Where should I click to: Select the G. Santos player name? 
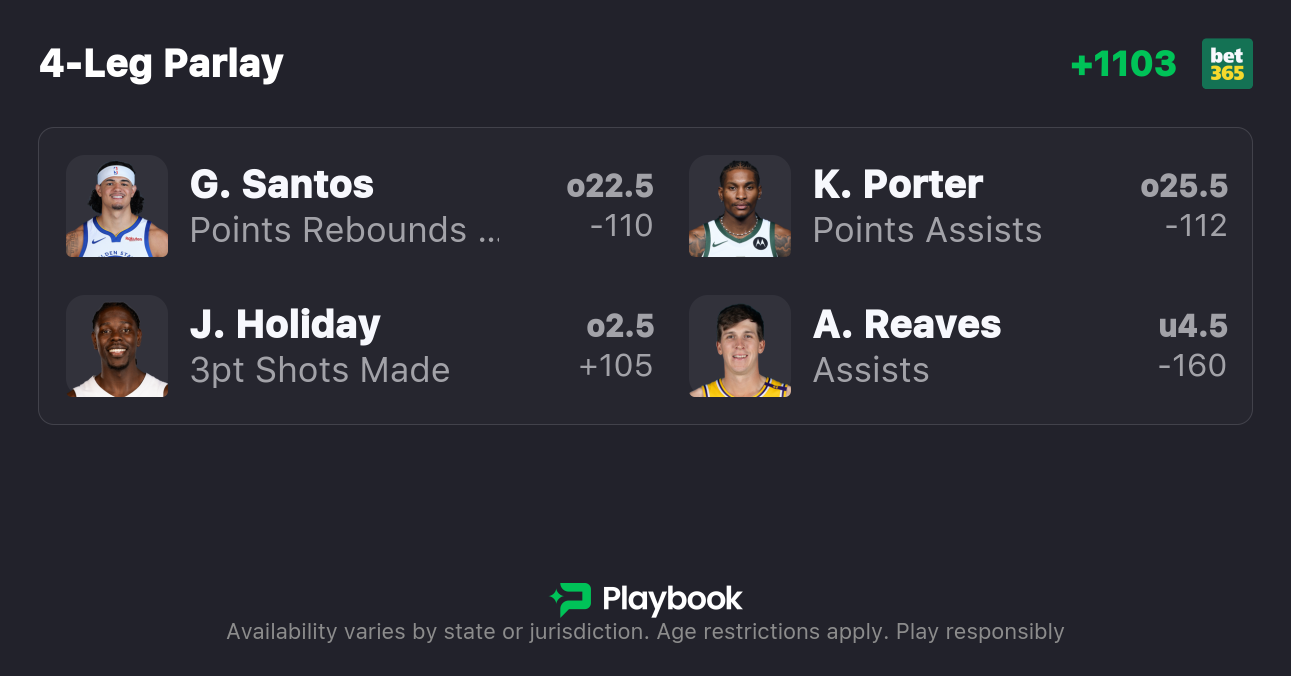(x=282, y=185)
